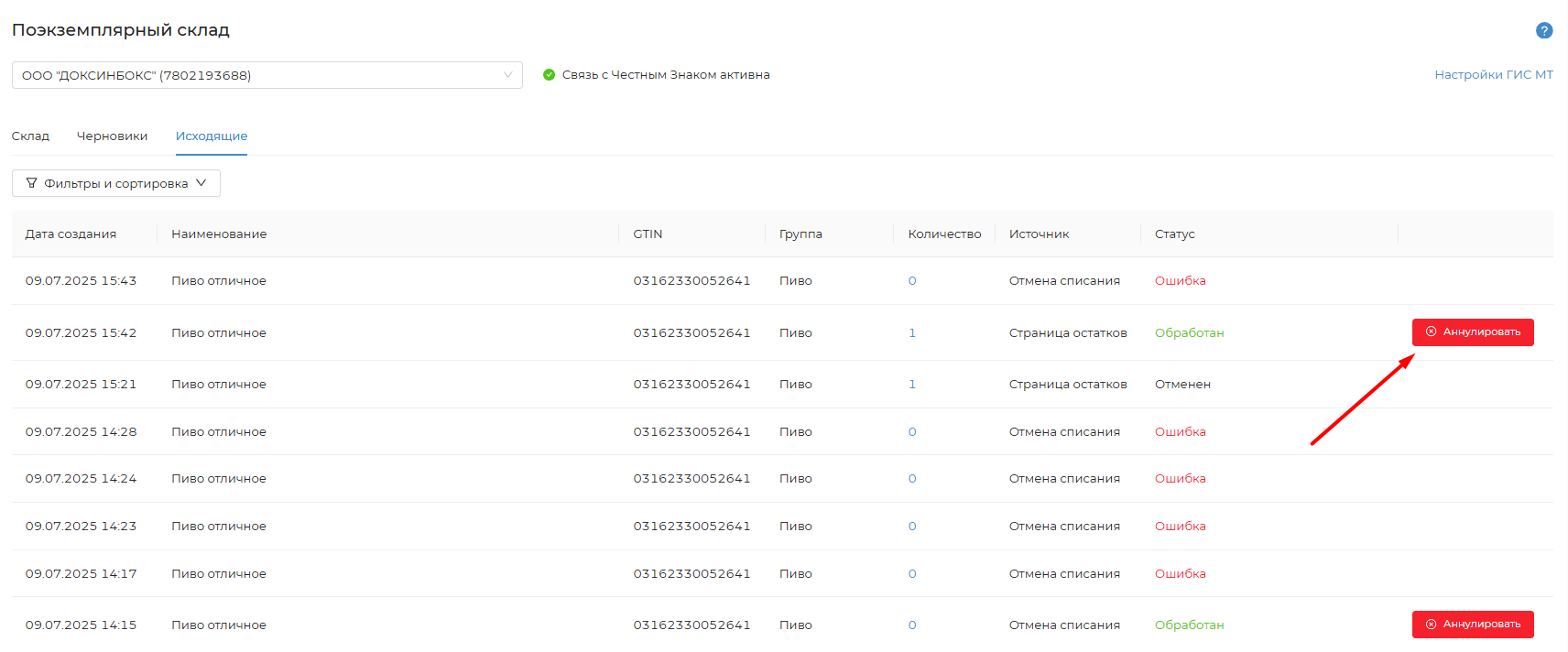
Task: Click the funnel icon in the filters button
Action: pos(32,183)
